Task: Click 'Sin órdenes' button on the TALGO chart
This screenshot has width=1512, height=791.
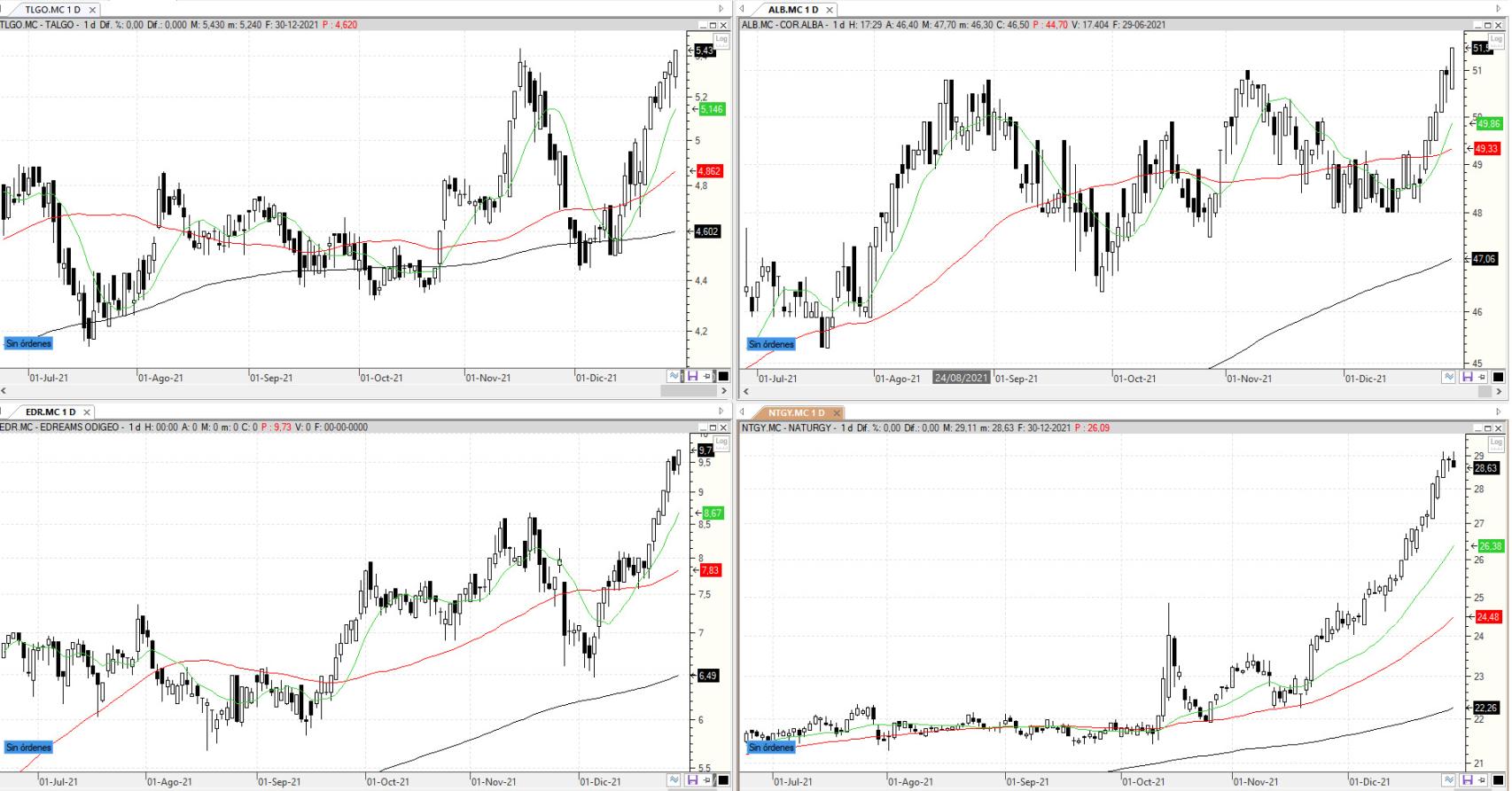Action: pyautogui.click(x=28, y=343)
